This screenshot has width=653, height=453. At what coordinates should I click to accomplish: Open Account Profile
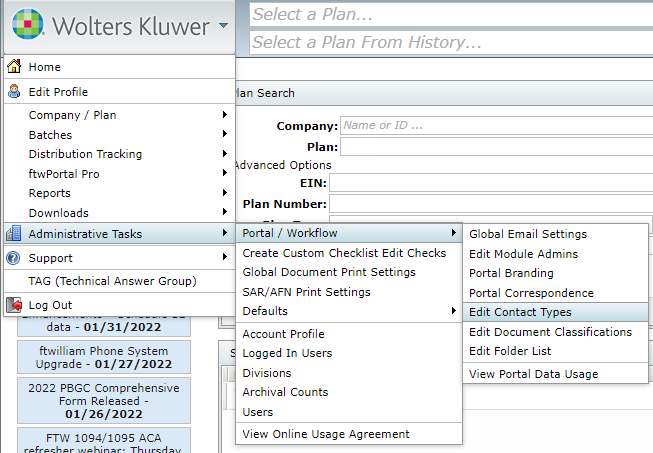click(x=349, y=334)
